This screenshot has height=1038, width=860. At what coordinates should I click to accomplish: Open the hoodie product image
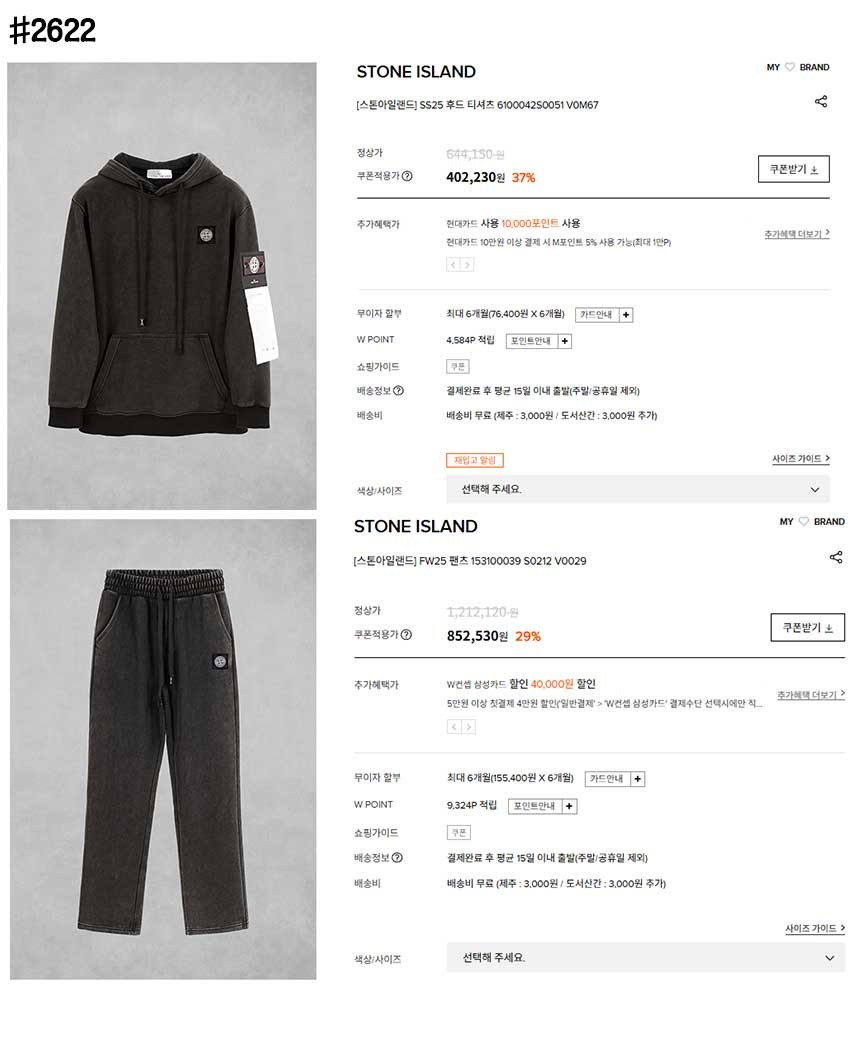pyautogui.click(x=162, y=286)
